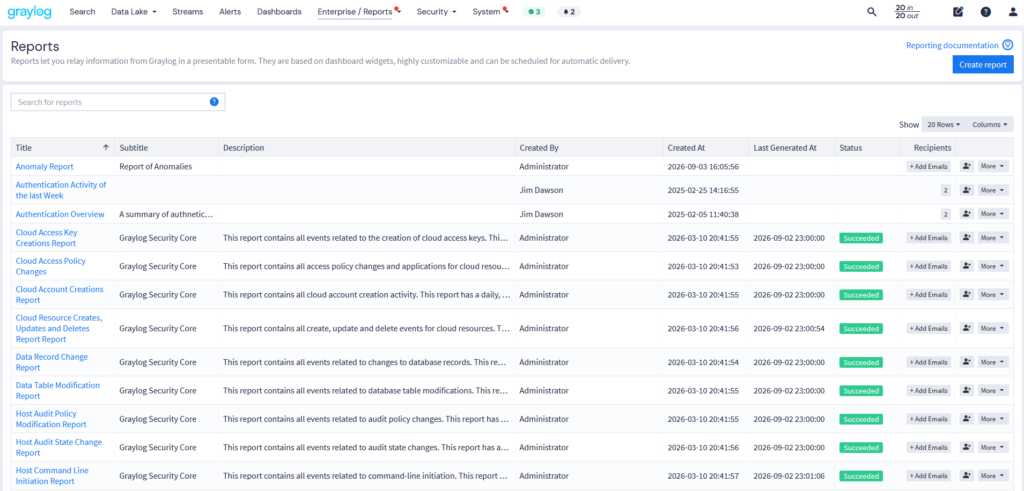
Task: Open the Columns selector dropdown
Action: (989, 124)
